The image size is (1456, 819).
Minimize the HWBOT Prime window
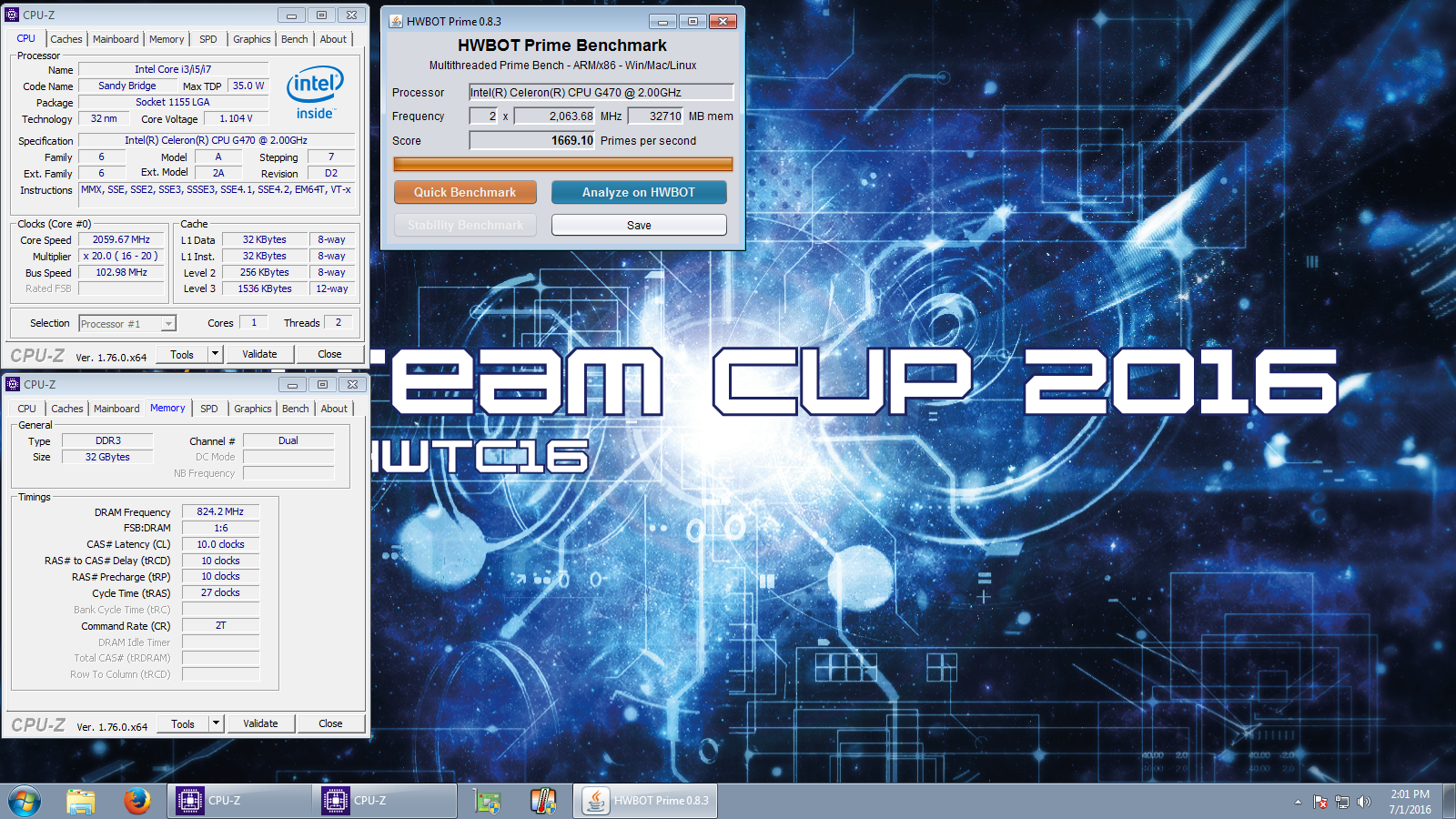(x=662, y=21)
